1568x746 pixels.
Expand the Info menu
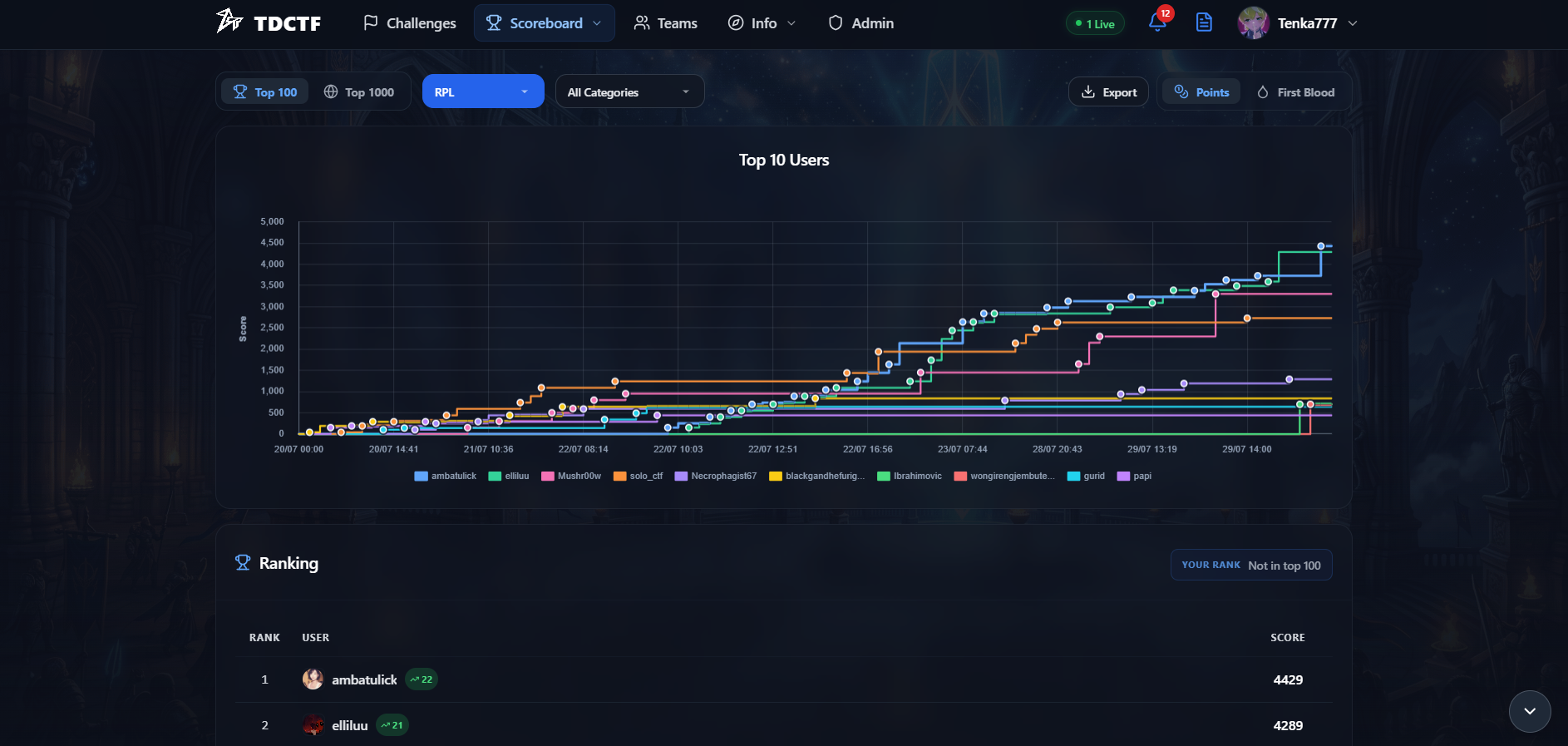pos(762,23)
